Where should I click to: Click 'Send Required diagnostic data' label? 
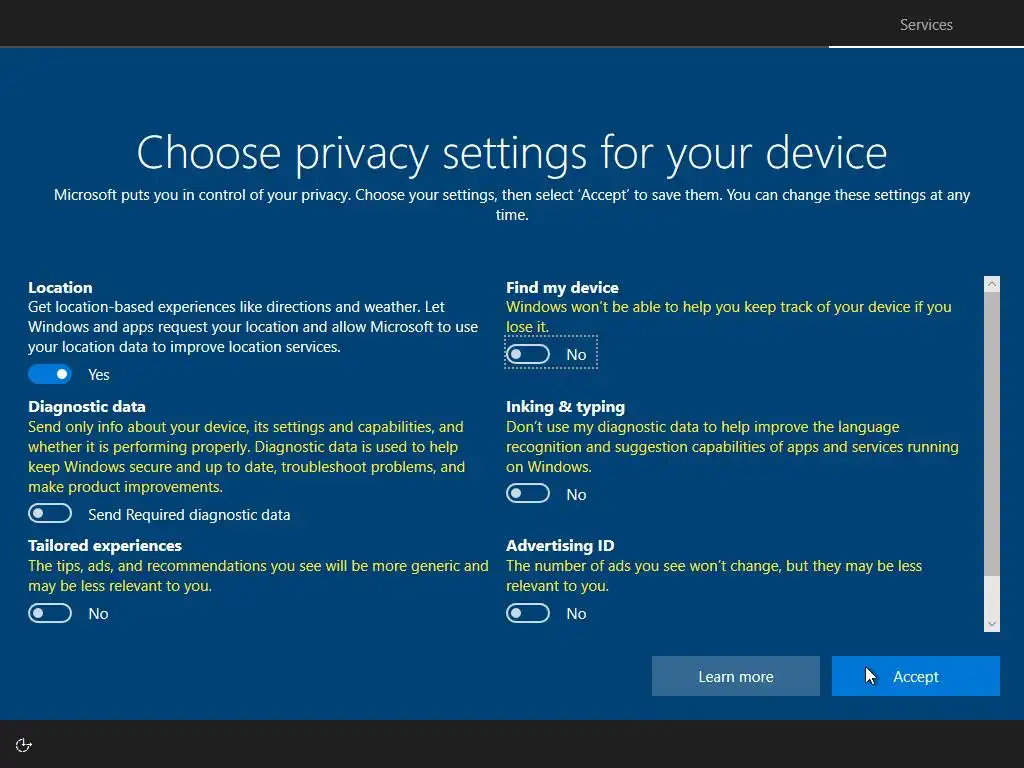point(189,515)
